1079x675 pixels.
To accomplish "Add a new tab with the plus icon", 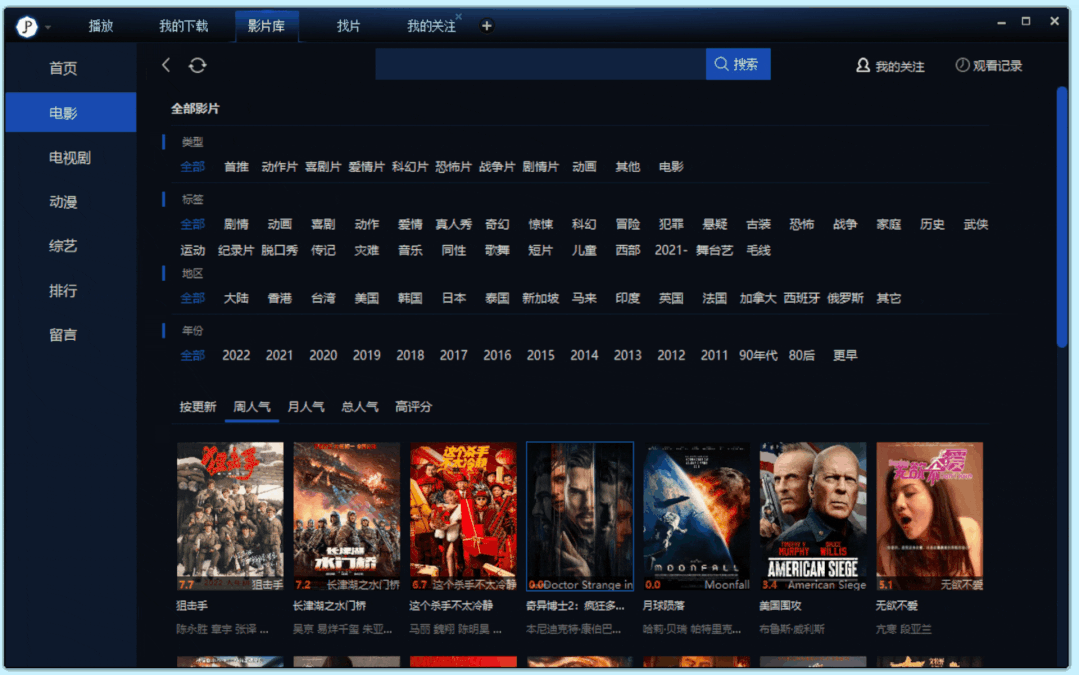I will click(x=487, y=26).
